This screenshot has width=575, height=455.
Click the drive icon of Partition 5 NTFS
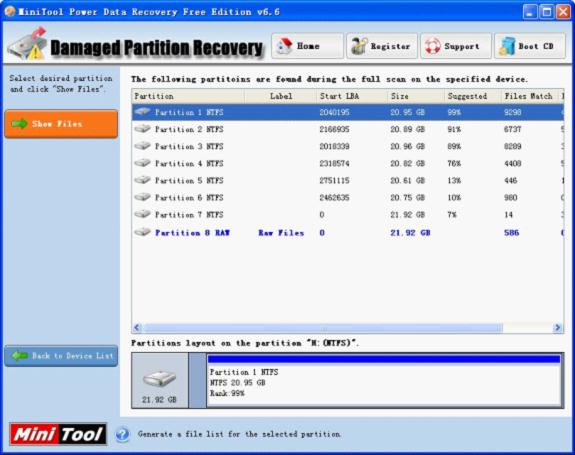coord(142,180)
